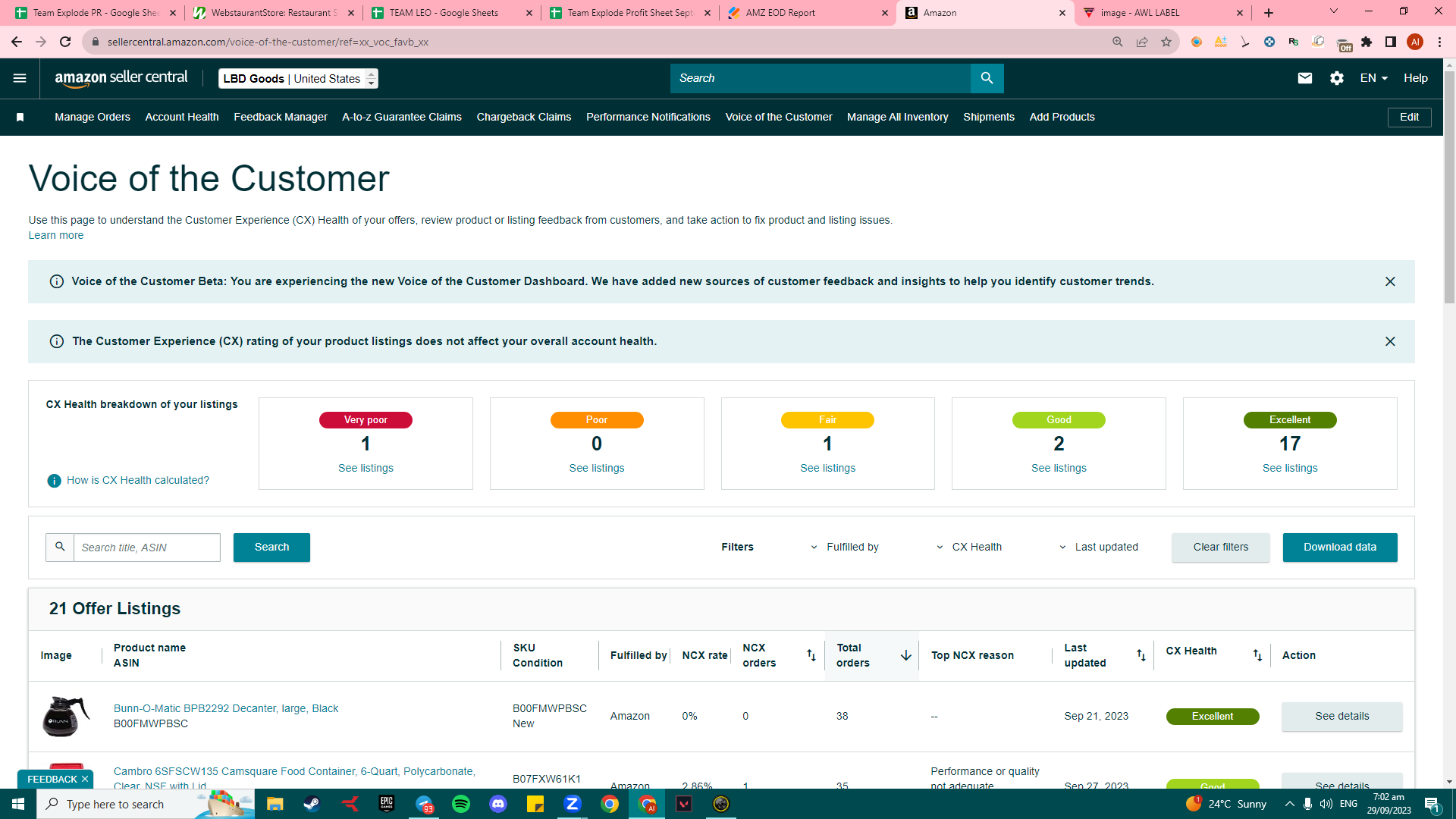Navigate to Performance Notifications

tap(648, 117)
